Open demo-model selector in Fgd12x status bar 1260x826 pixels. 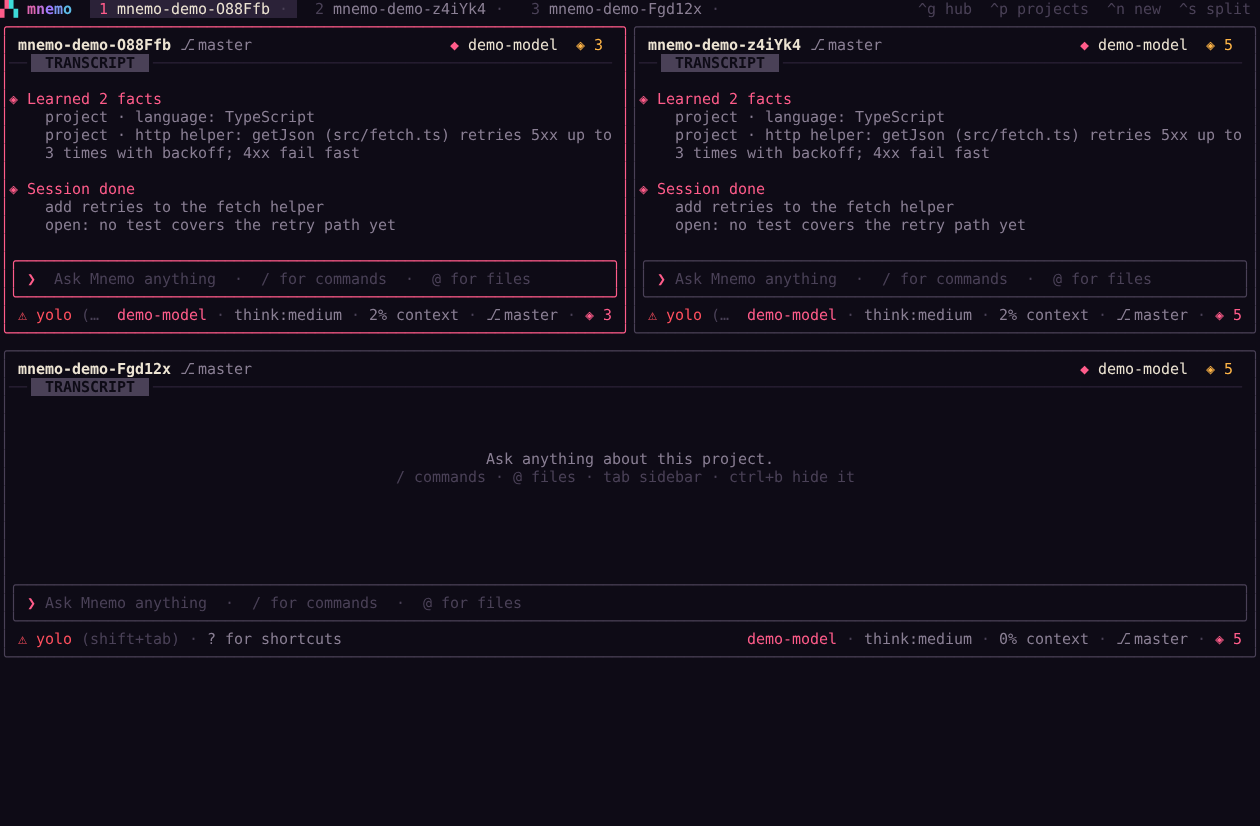pyautogui.click(x=792, y=639)
